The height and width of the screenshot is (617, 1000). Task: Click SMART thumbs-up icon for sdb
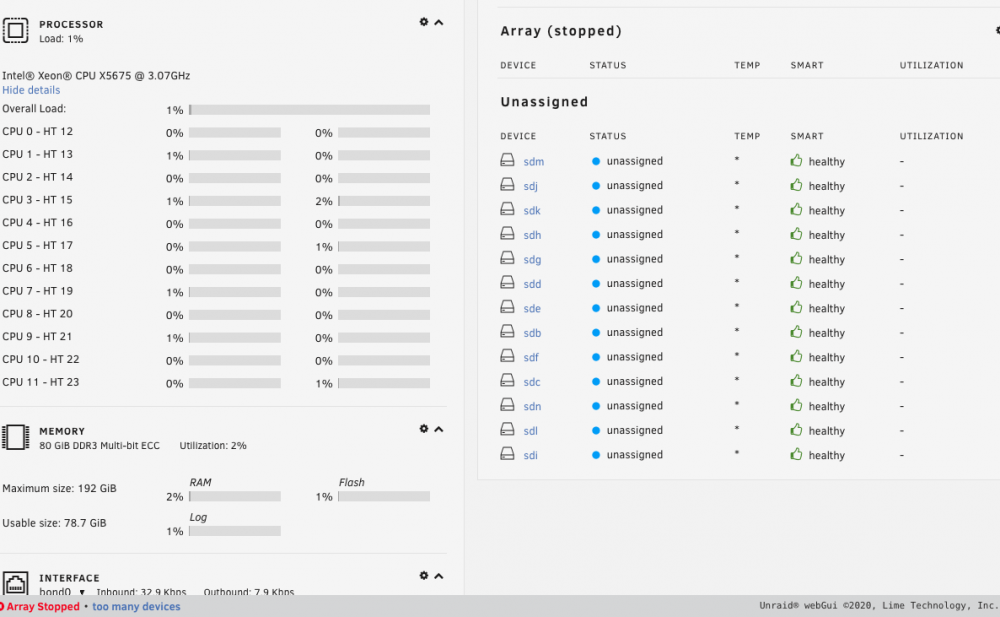tap(796, 332)
